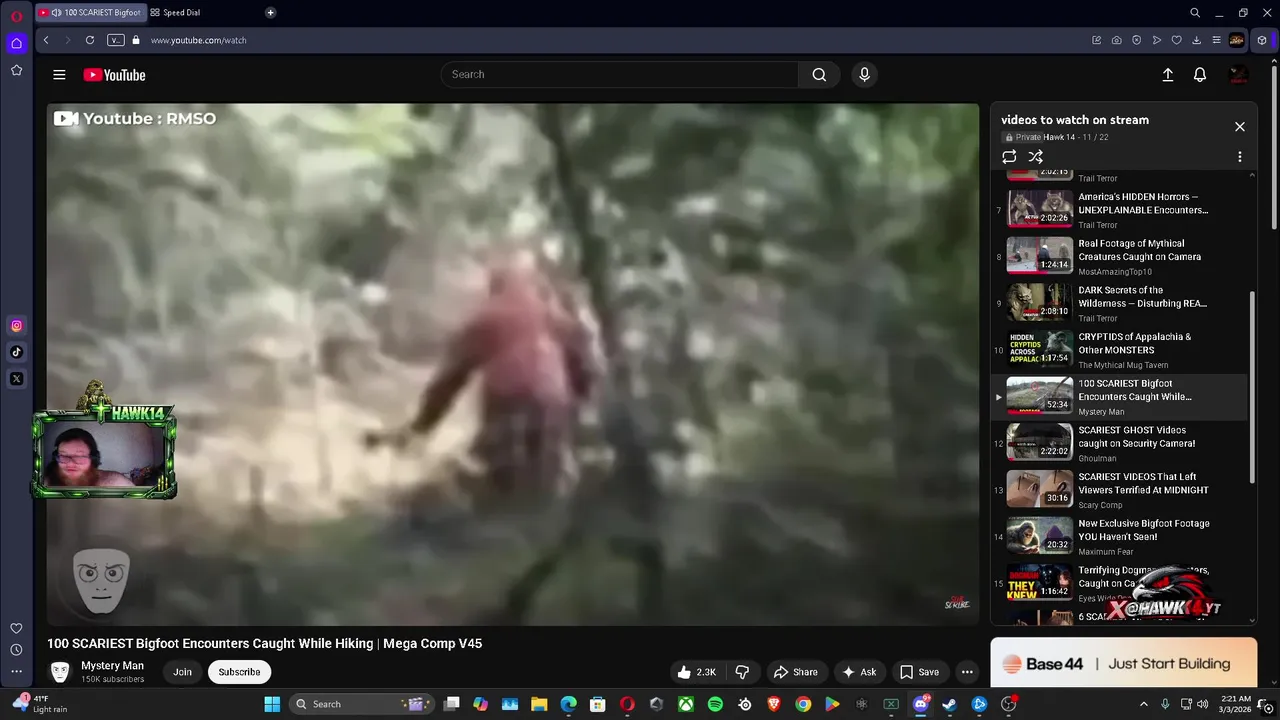
Task: Open Opera sidebar history clock
Action: tap(16, 650)
